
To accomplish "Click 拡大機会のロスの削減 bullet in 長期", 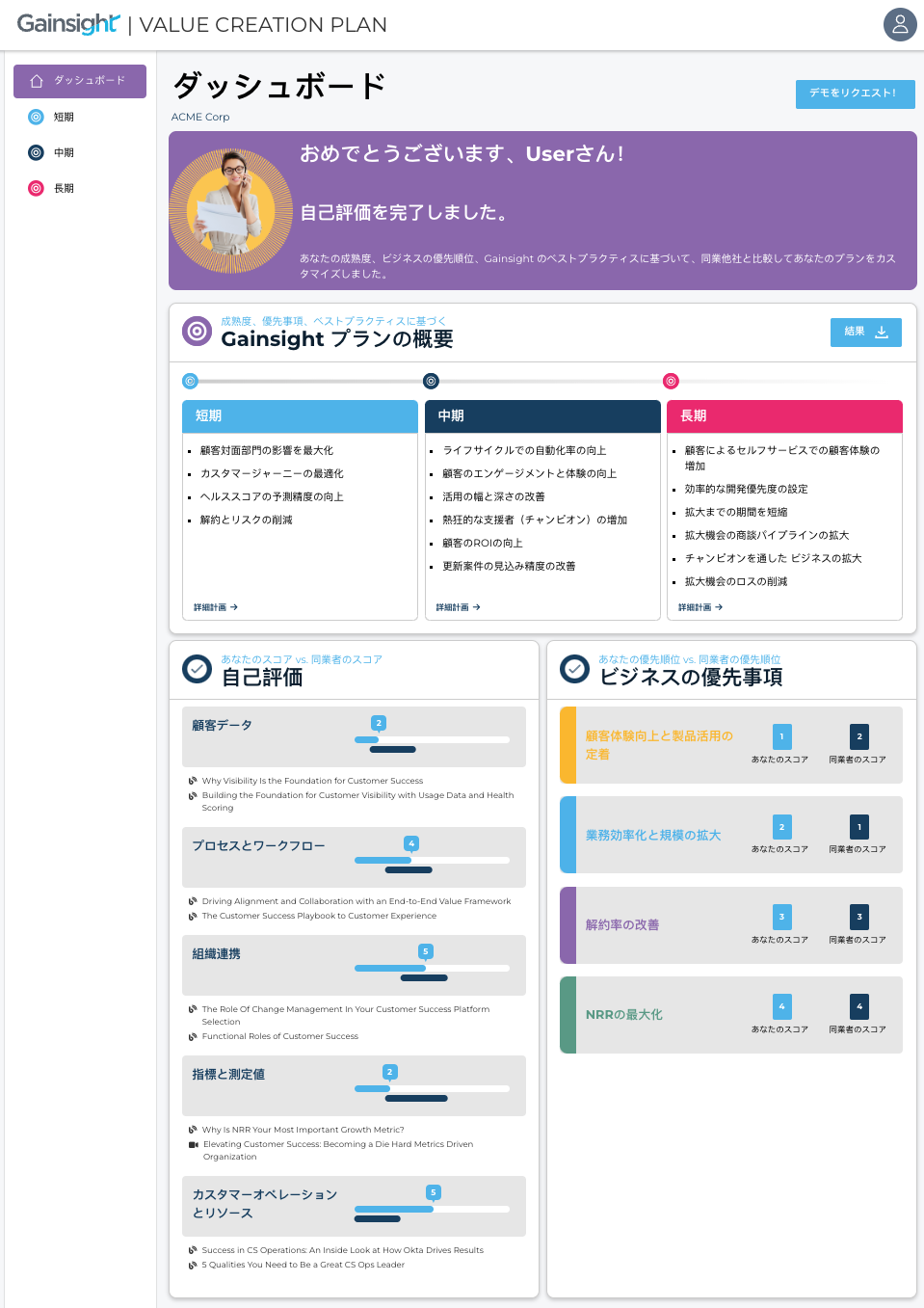I will (736, 581).
